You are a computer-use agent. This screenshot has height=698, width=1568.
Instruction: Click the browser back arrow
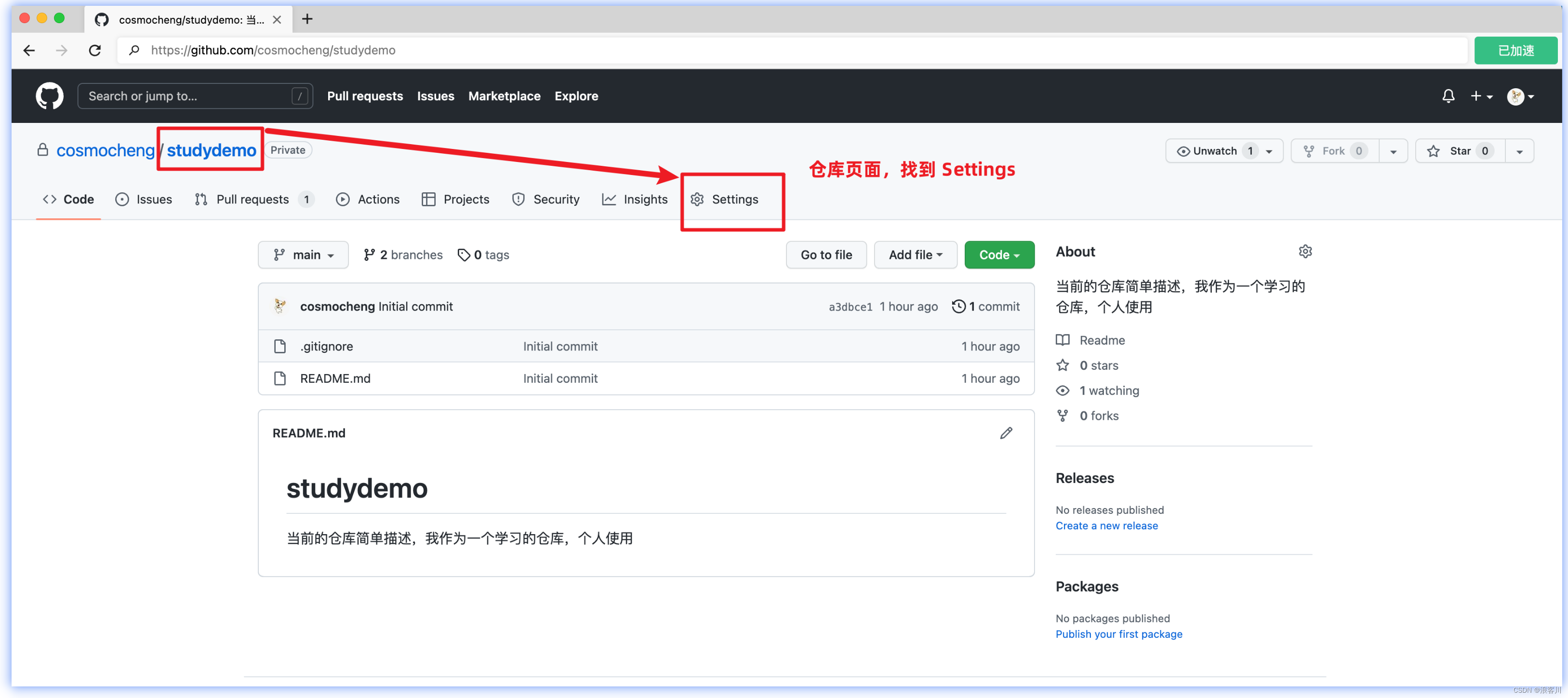(x=29, y=50)
